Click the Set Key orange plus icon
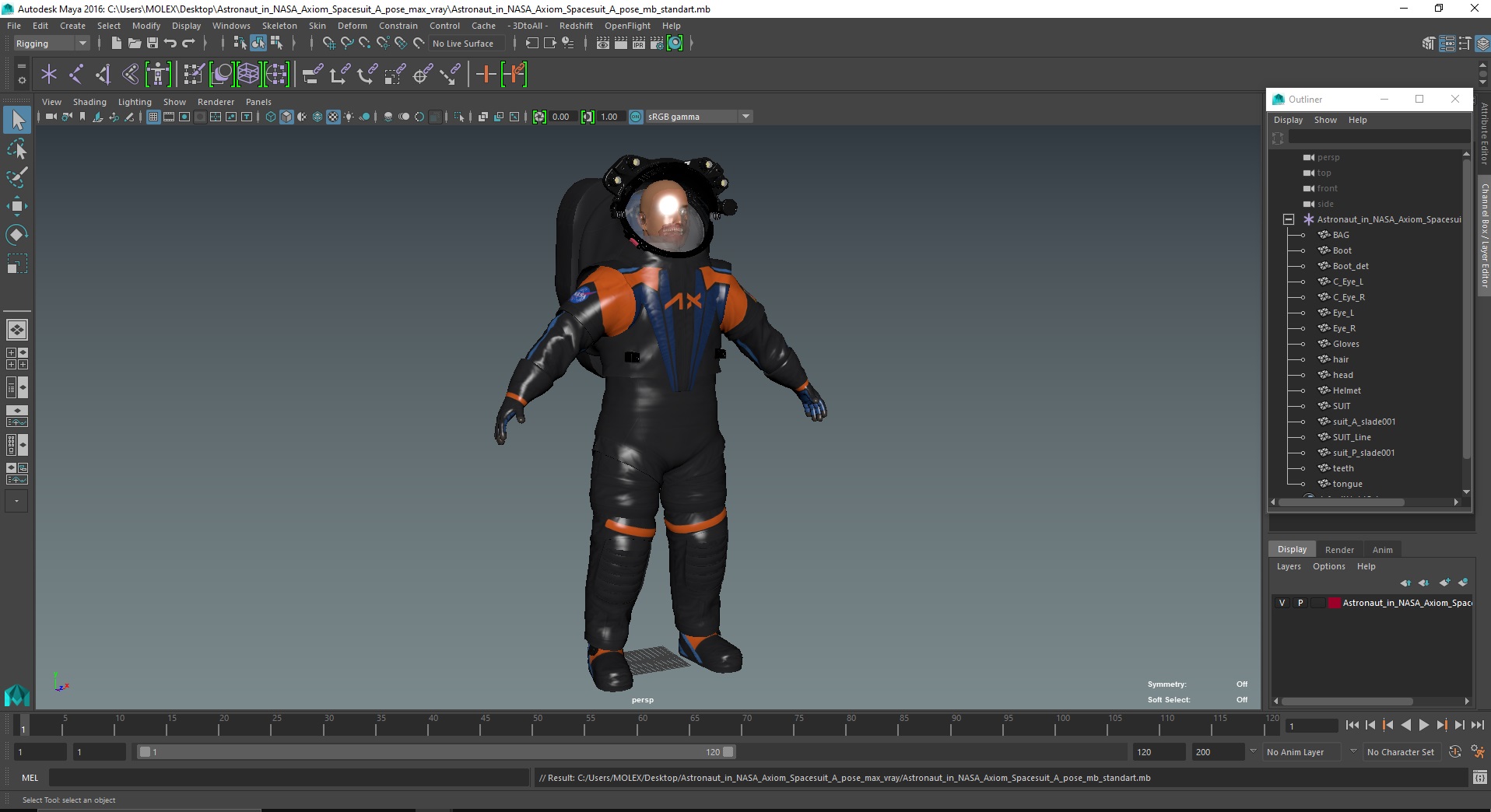 coord(486,75)
